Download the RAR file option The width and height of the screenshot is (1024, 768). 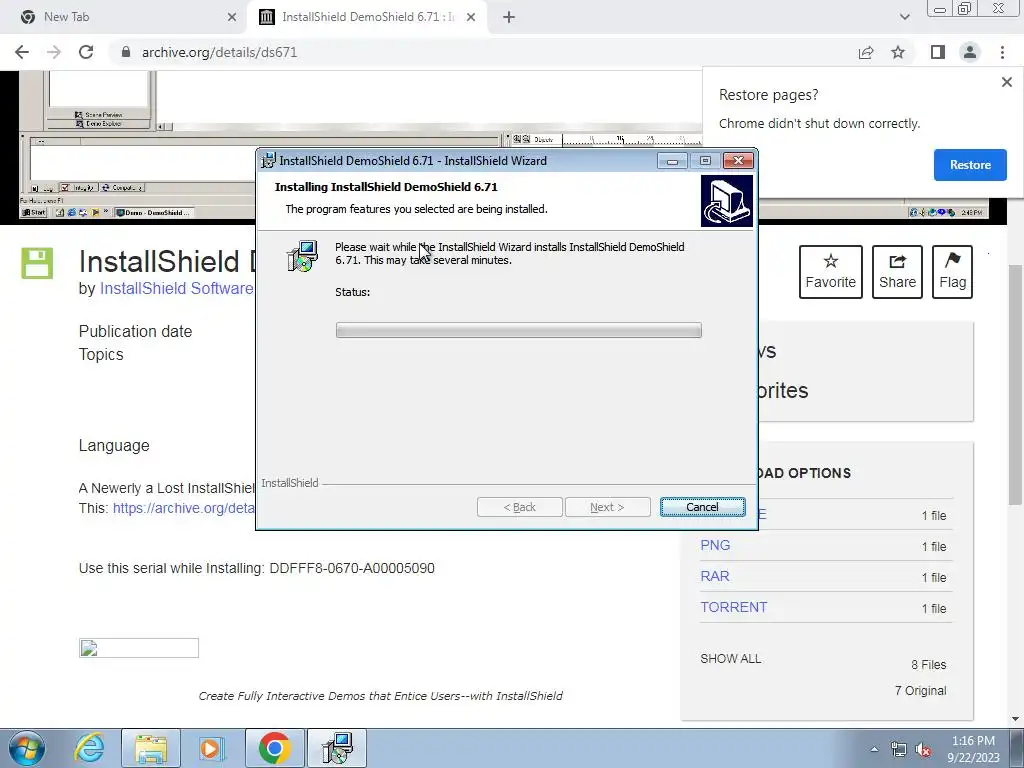point(715,576)
